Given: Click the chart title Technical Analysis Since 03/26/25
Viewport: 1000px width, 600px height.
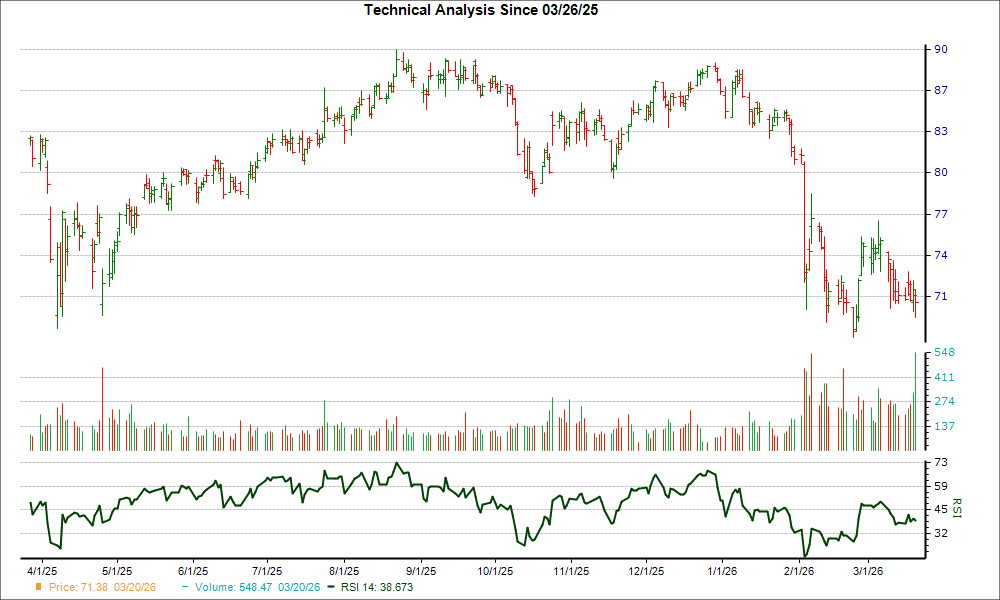Looking at the screenshot, I should (x=481, y=11).
